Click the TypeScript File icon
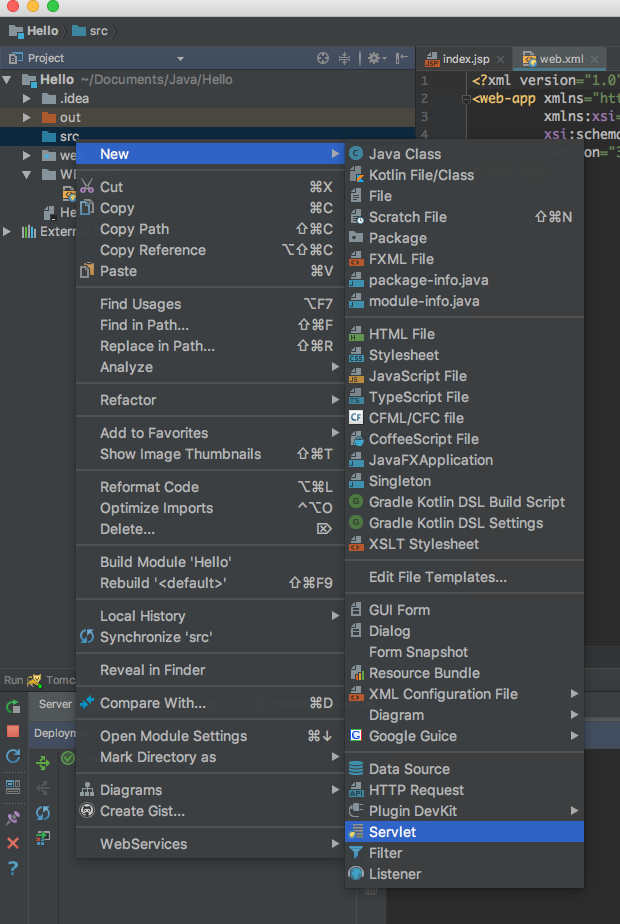 click(x=355, y=397)
